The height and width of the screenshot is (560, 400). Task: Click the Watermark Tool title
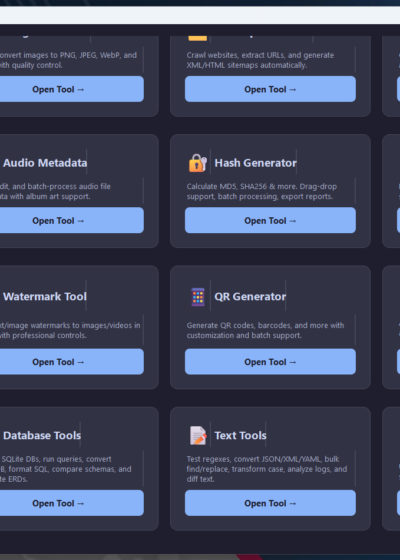tap(45, 296)
